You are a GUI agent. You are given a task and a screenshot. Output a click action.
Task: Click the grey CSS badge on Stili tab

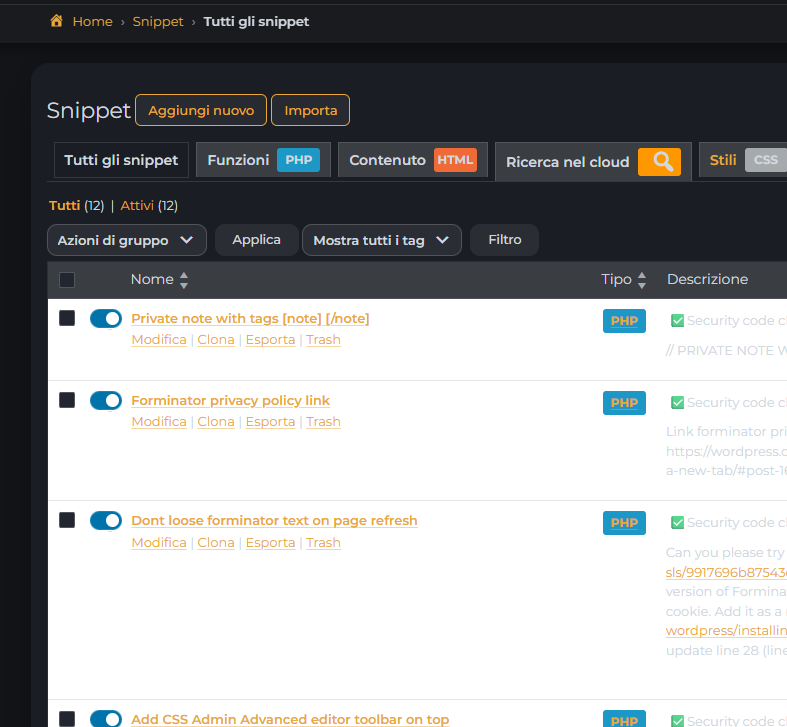[x=765, y=160]
